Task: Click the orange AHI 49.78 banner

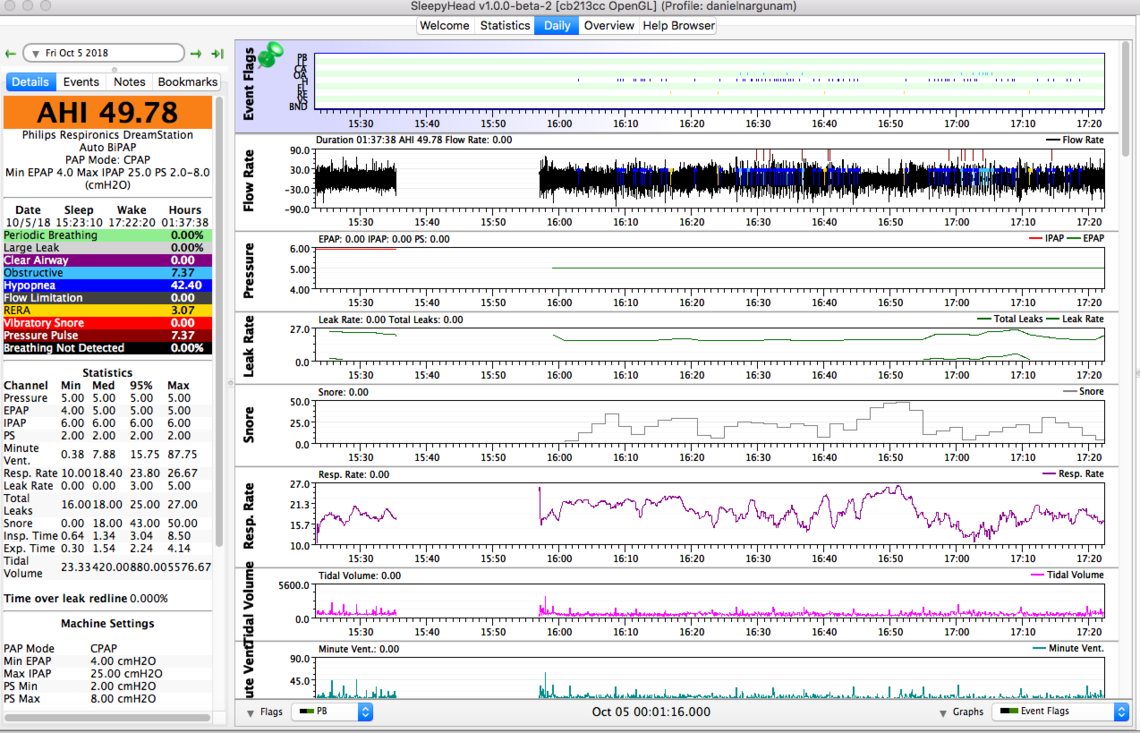Action: (108, 112)
